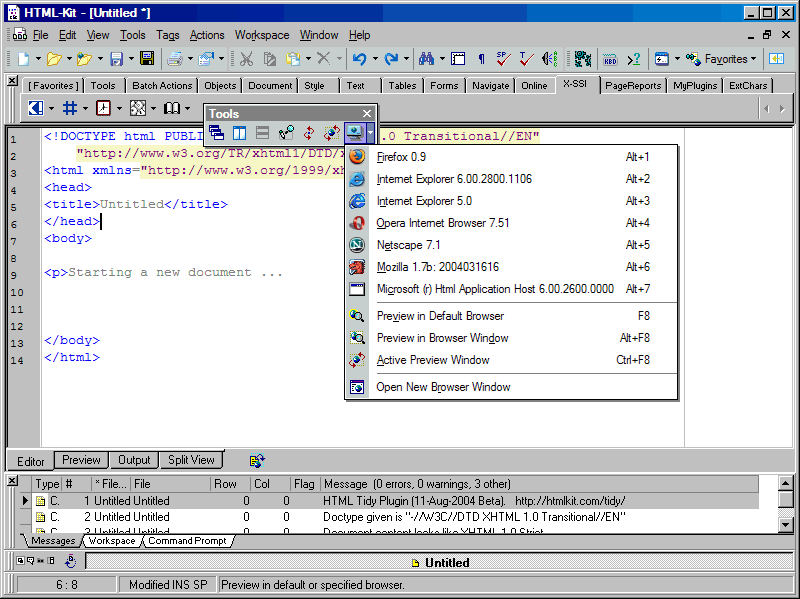Click the hash # icon on X-SSI tab
The width and height of the screenshot is (800, 599).
pyautogui.click(x=70, y=108)
